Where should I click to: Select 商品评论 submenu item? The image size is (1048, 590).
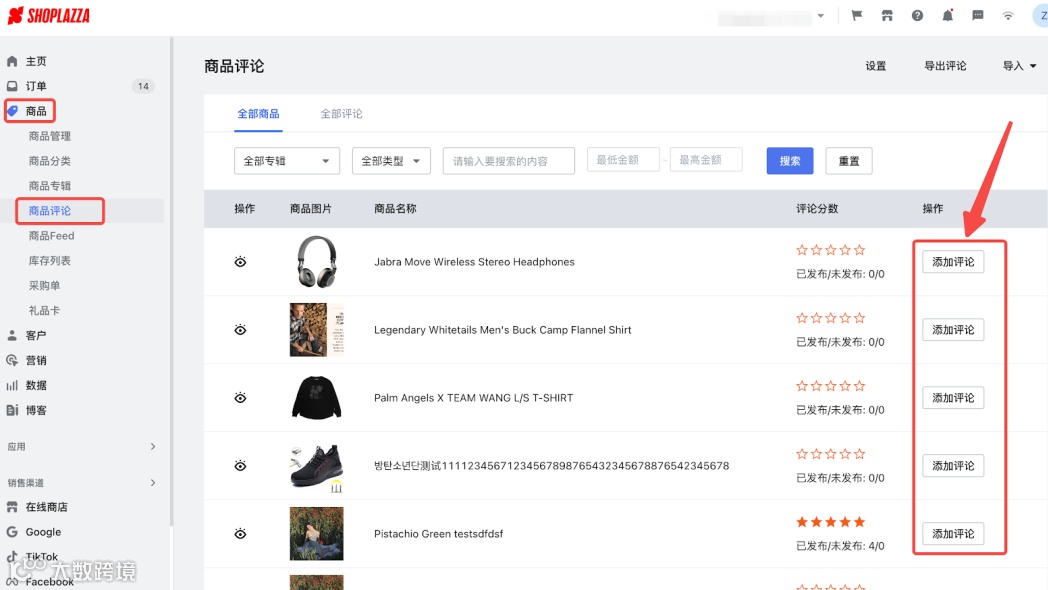click(49, 210)
